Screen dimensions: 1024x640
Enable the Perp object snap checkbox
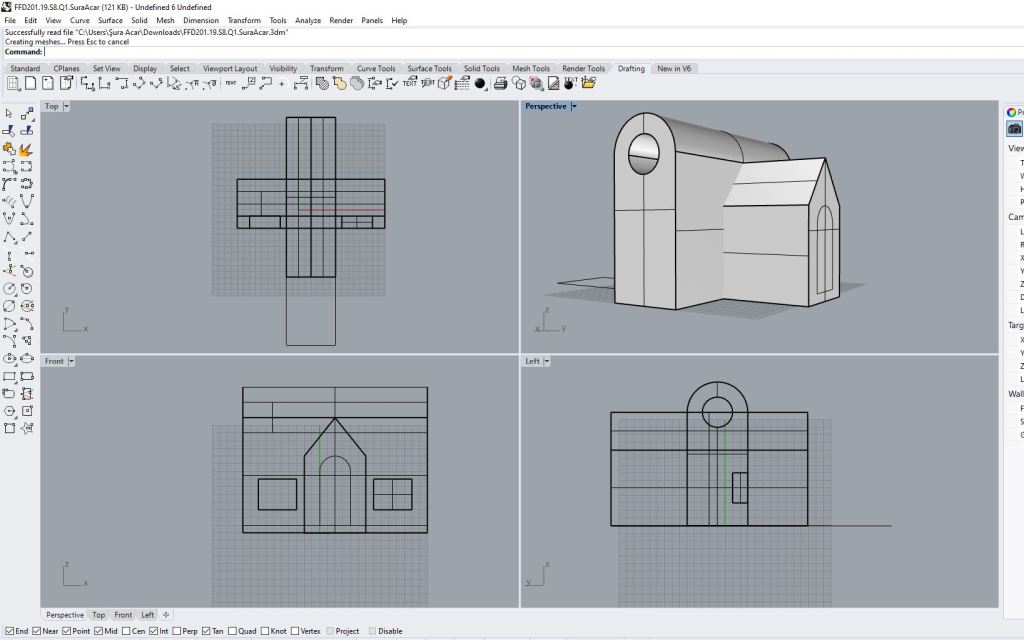tap(177, 631)
